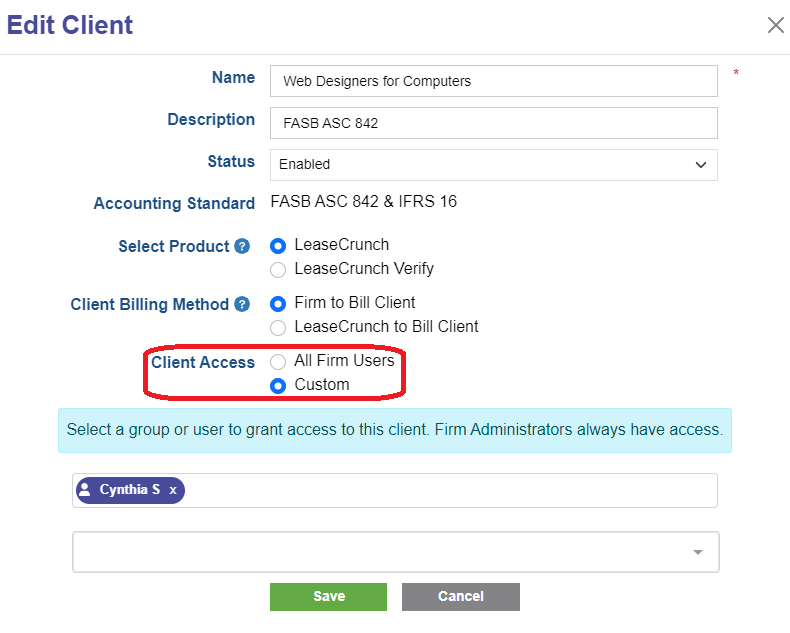Click the user icon in Cynthia S tag
Viewport: 790px width, 633px height.
point(85,490)
